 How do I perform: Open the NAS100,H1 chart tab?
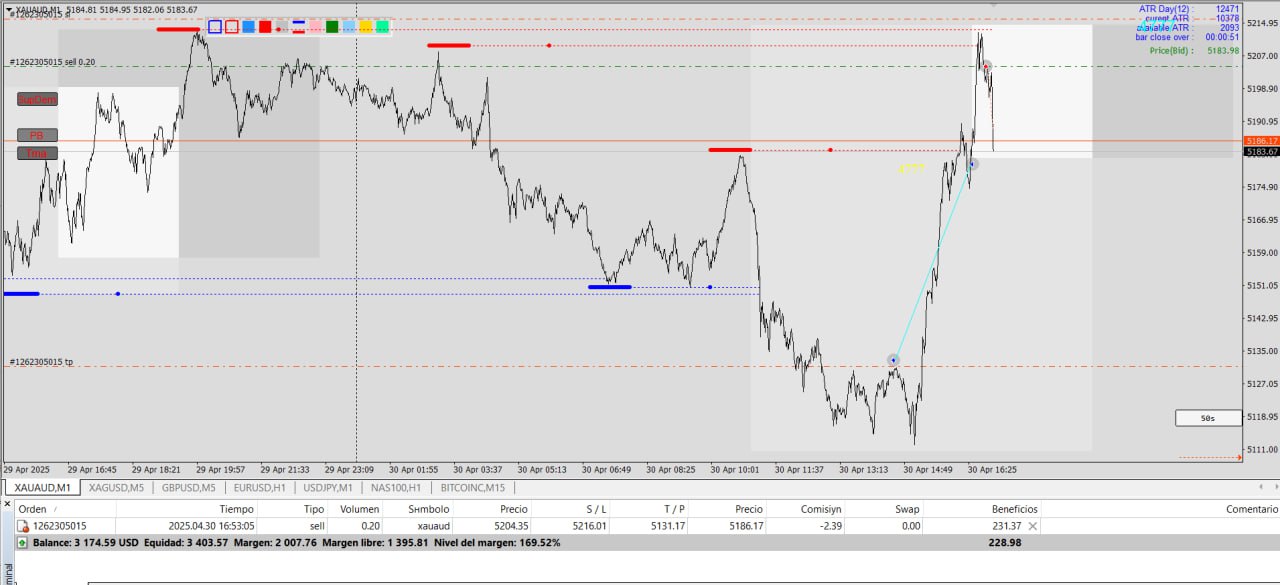(395, 488)
